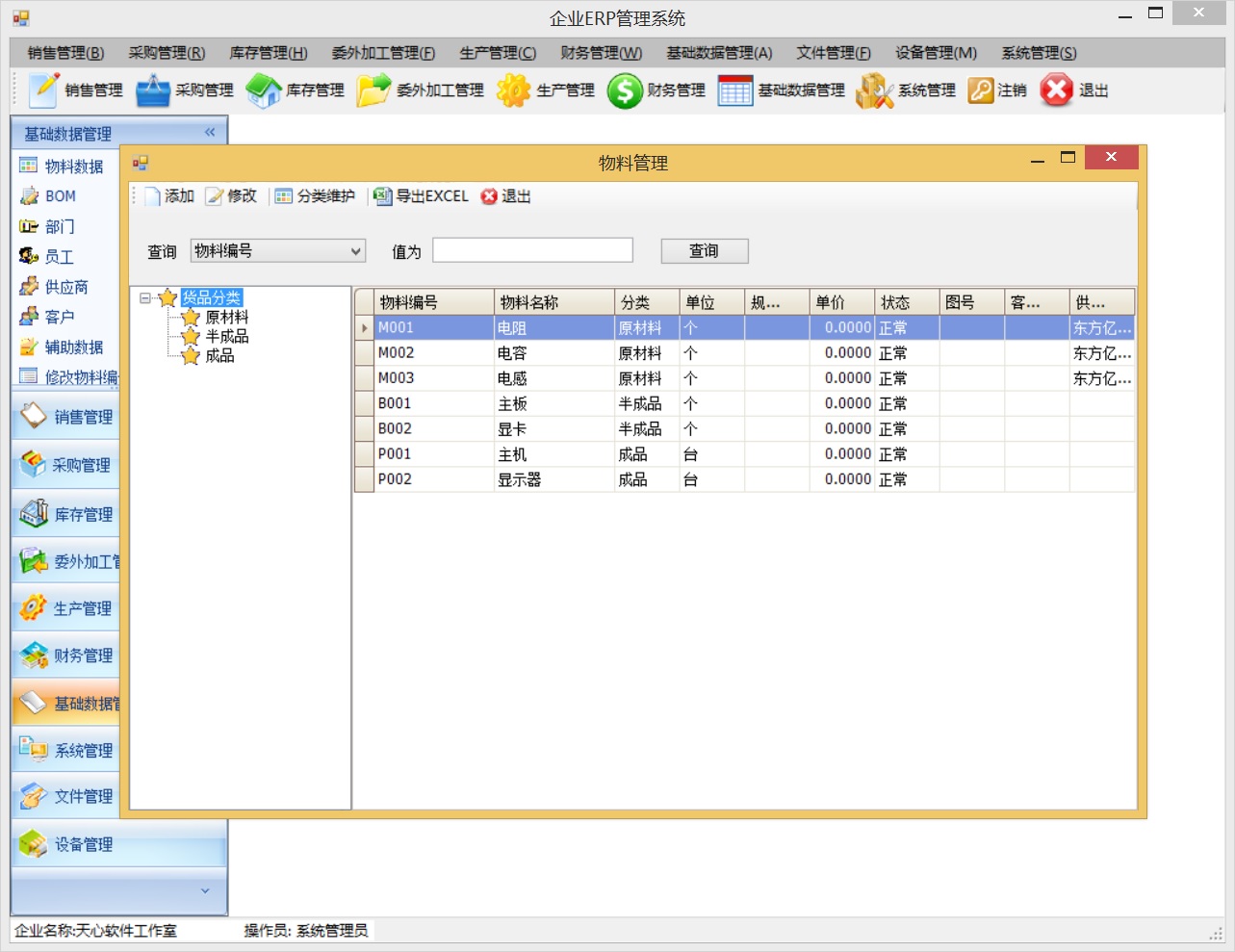Image resolution: width=1235 pixels, height=952 pixels.
Task: Collapse the 货品分类 tree node
Action: [145, 298]
